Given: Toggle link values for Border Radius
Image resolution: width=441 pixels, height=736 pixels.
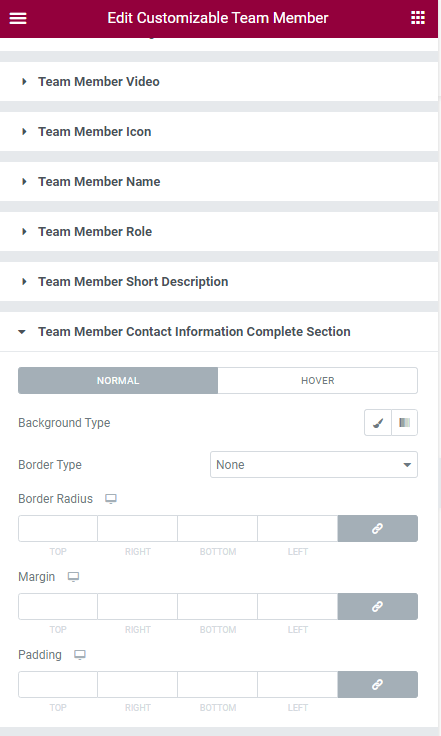Looking at the screenshot, I should (x=378, y=529).
